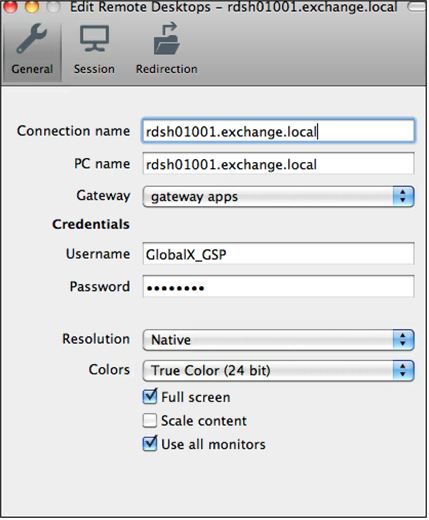
Task: Open the Resolution dropdown set to Native
Action: 278,340
